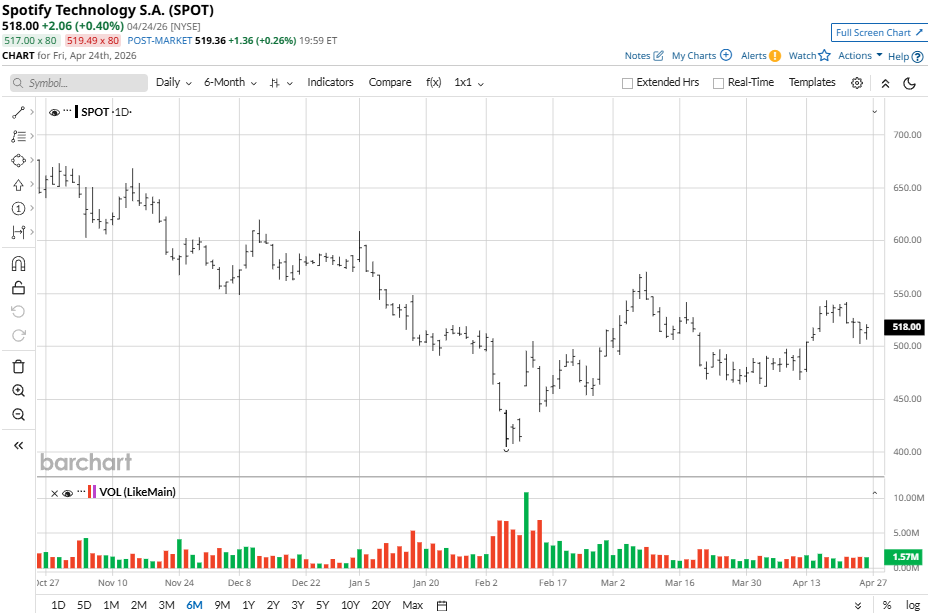Select the 5D range tab
931x613 pixels.
tap(84, 605)
